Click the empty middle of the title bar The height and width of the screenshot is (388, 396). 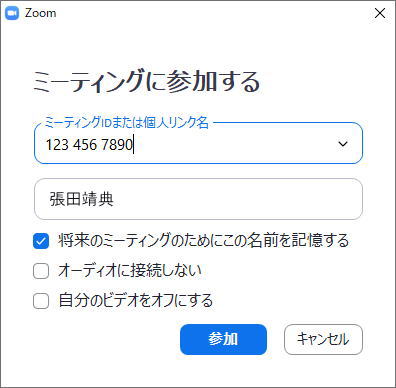[213, 13]
